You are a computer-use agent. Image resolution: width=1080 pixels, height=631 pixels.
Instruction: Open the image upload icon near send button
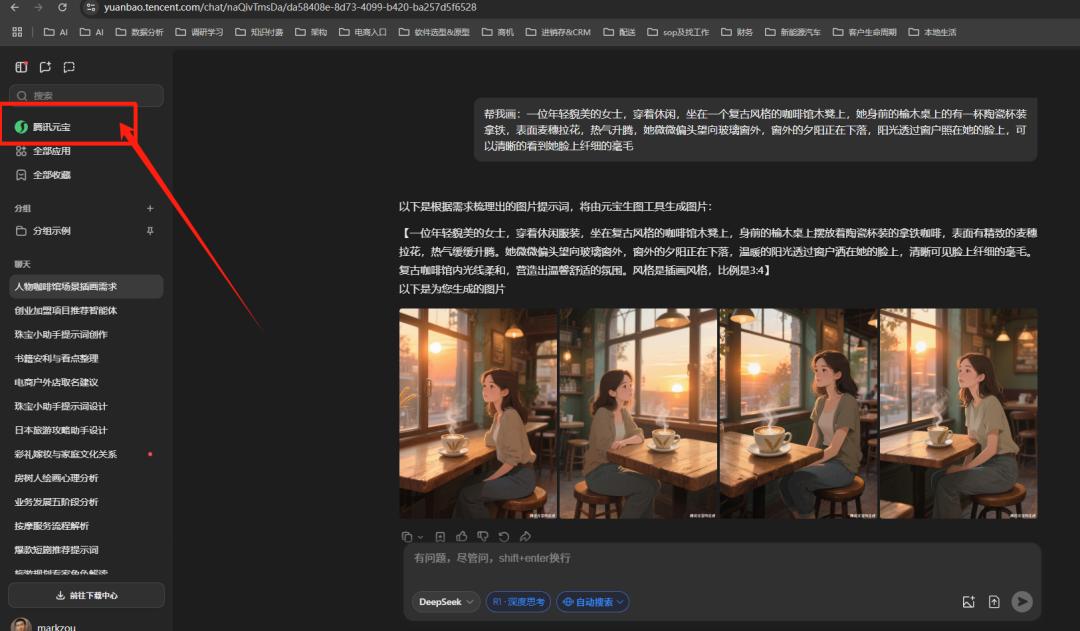[968, 602]
